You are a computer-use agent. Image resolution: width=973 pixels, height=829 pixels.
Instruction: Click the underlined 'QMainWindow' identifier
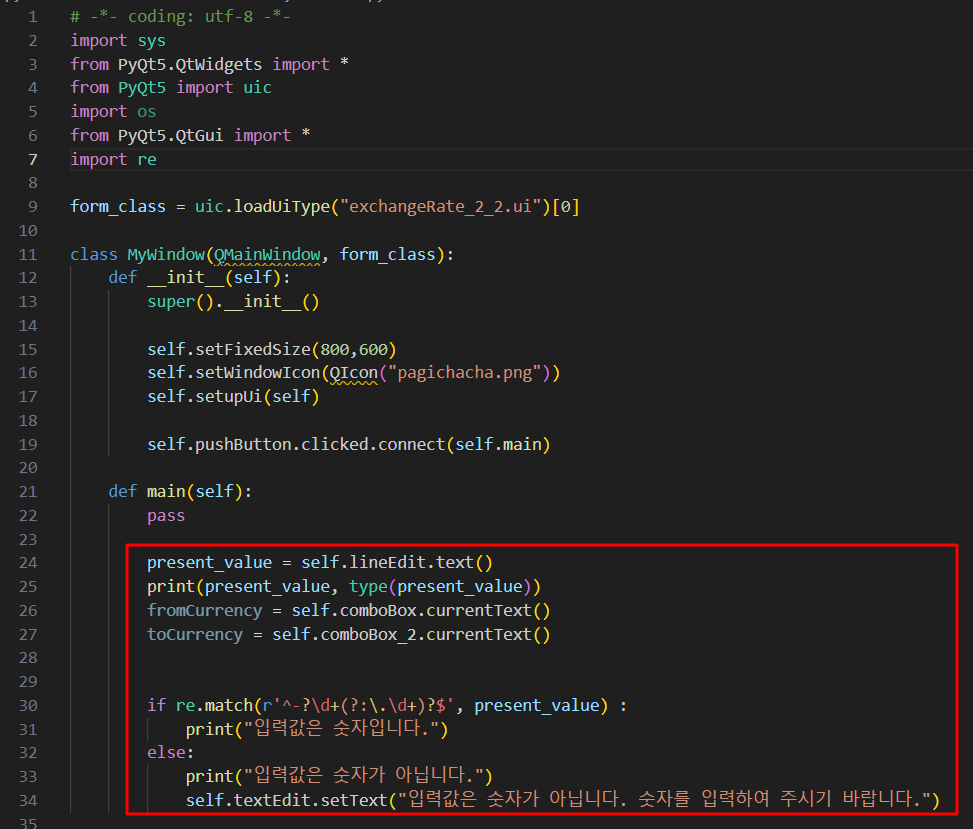[267, 255]
